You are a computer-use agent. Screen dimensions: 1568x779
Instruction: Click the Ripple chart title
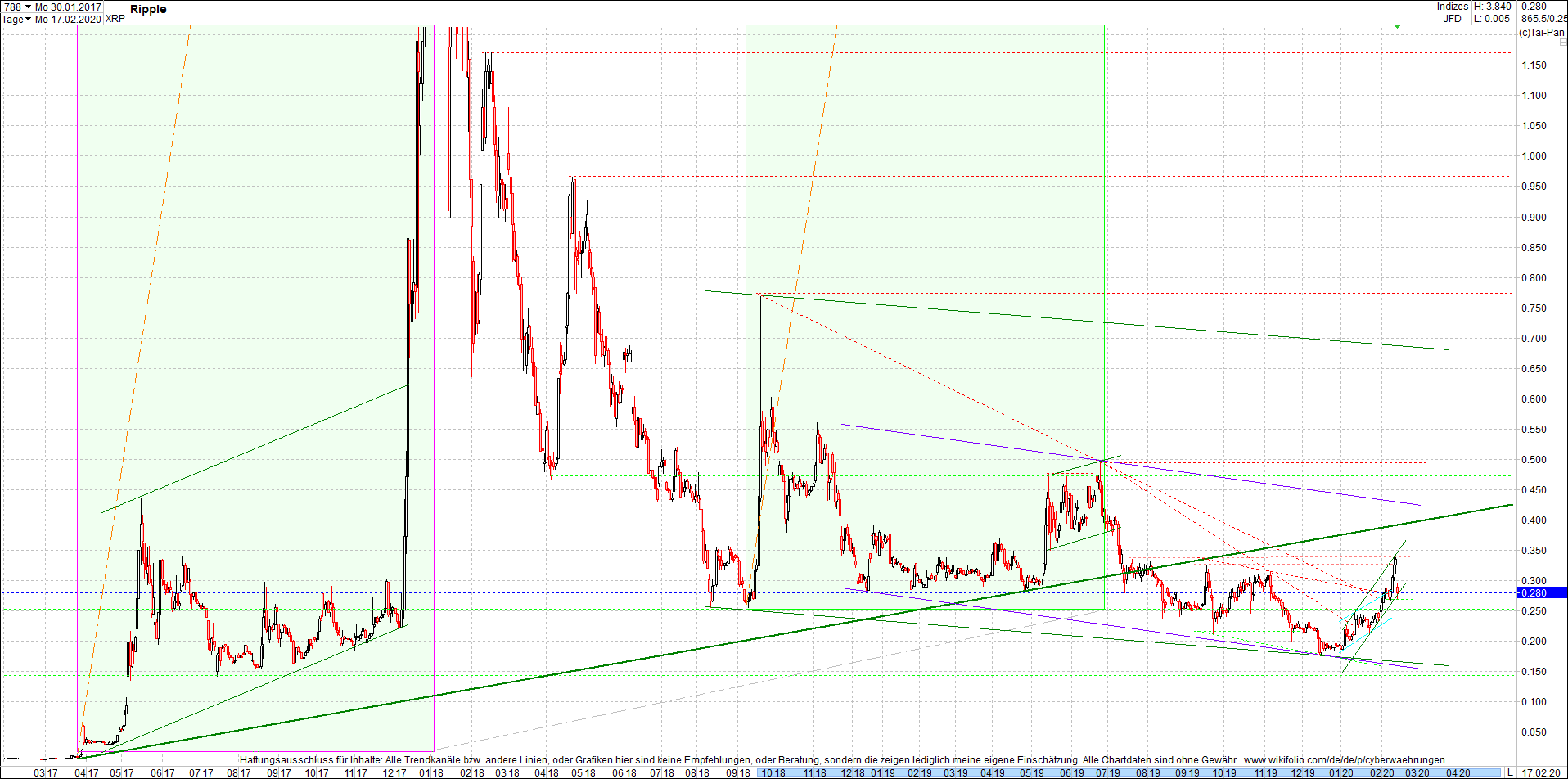pos(150,9)
